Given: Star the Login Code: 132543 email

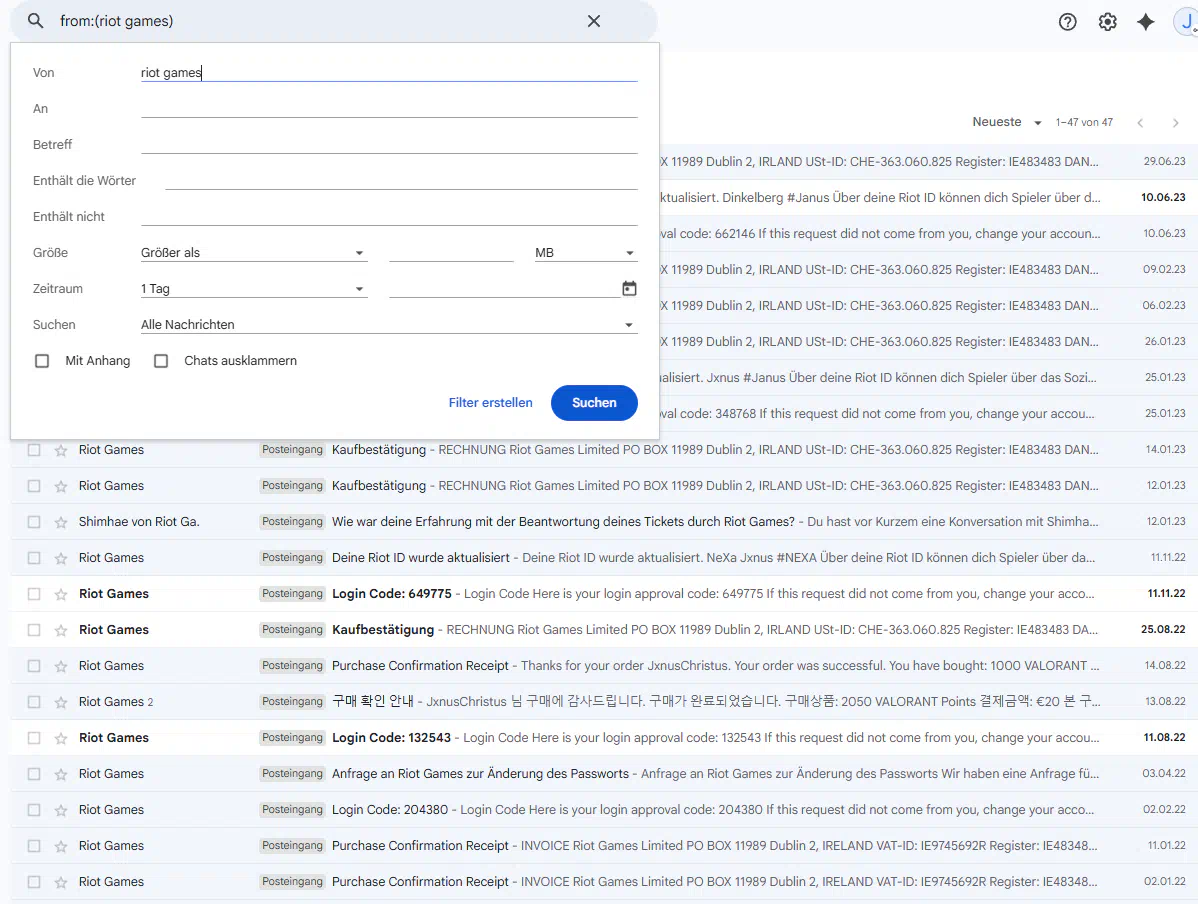Looking at the screenshot, I should [x=61, y=737].
